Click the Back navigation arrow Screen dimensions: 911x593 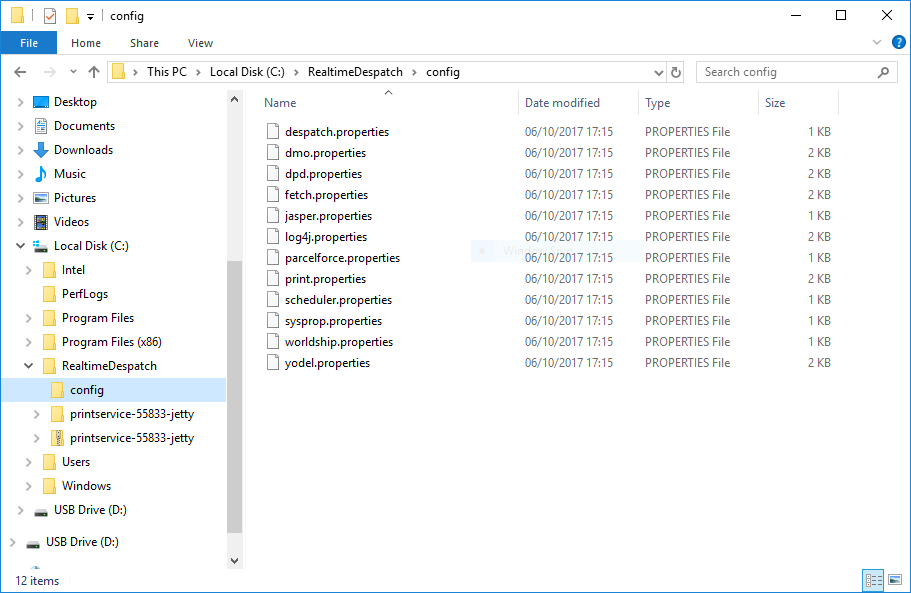[x=20, y=71]
